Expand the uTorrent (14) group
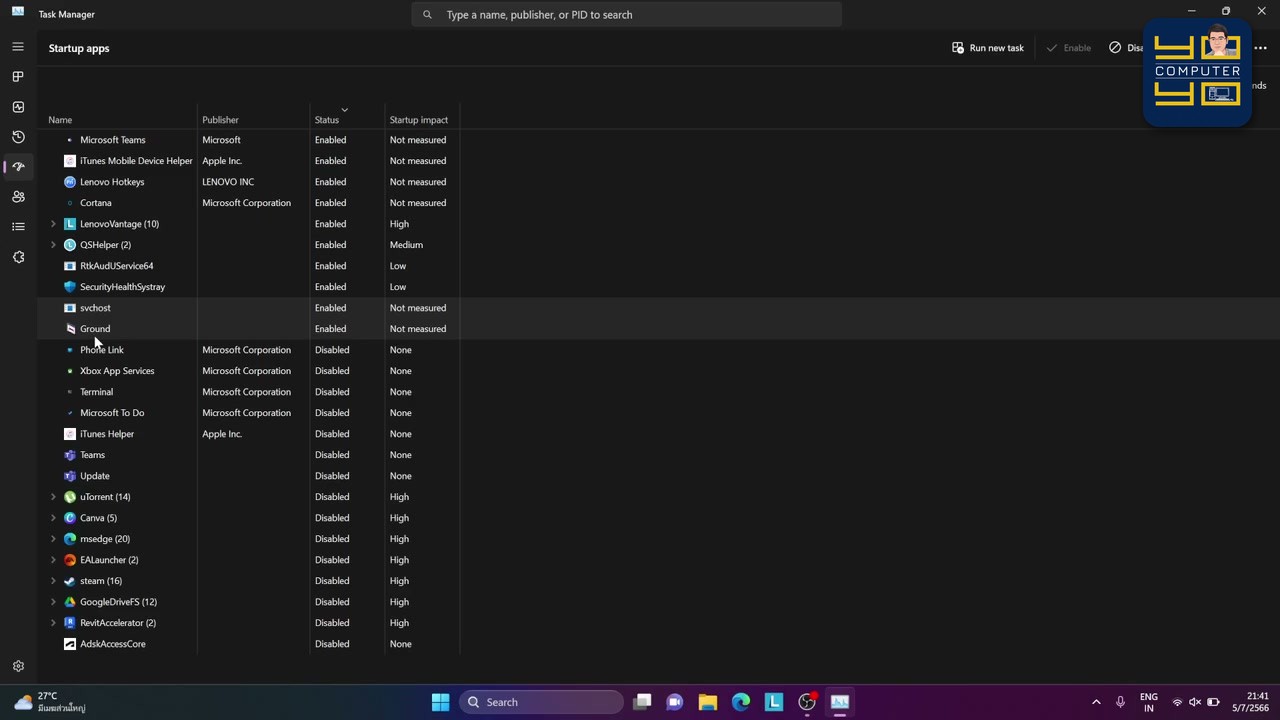The height and width of the screenshot is (720, 1280). coord(54,497)
